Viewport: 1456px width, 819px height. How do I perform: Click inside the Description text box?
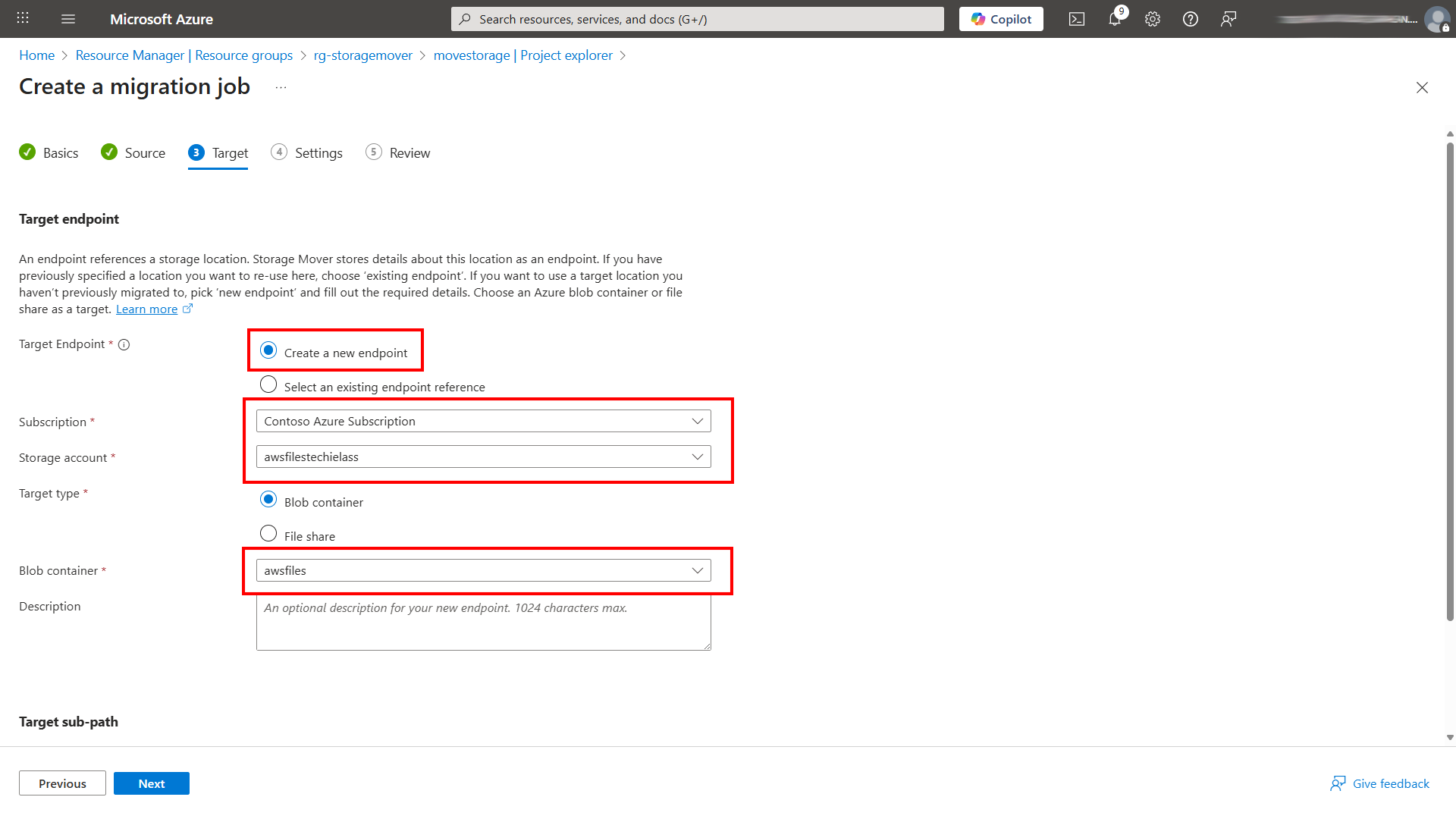[x=483, y=622]
